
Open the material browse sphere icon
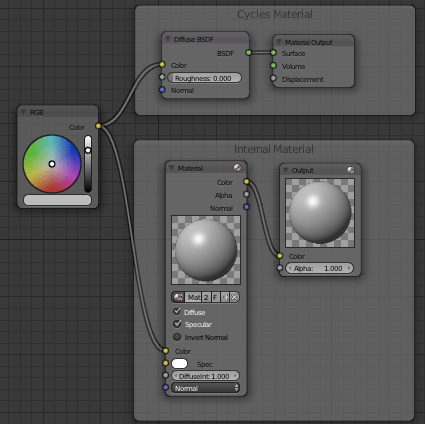pyautogui.click(x=178, y=297)
